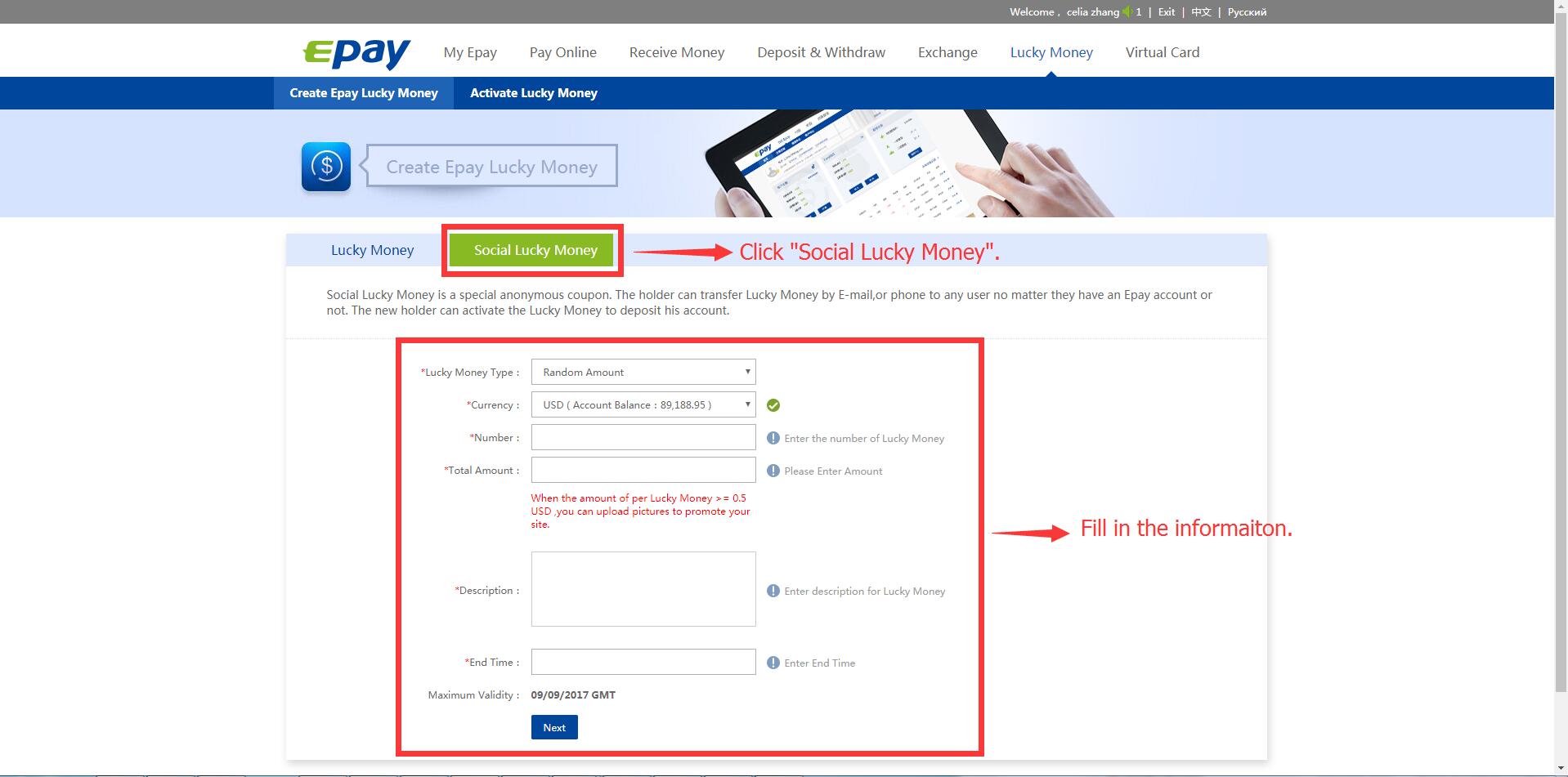Viewport: 1568px width, 777px height.
Task: Open My Epay menu
Action: [470, 52]
